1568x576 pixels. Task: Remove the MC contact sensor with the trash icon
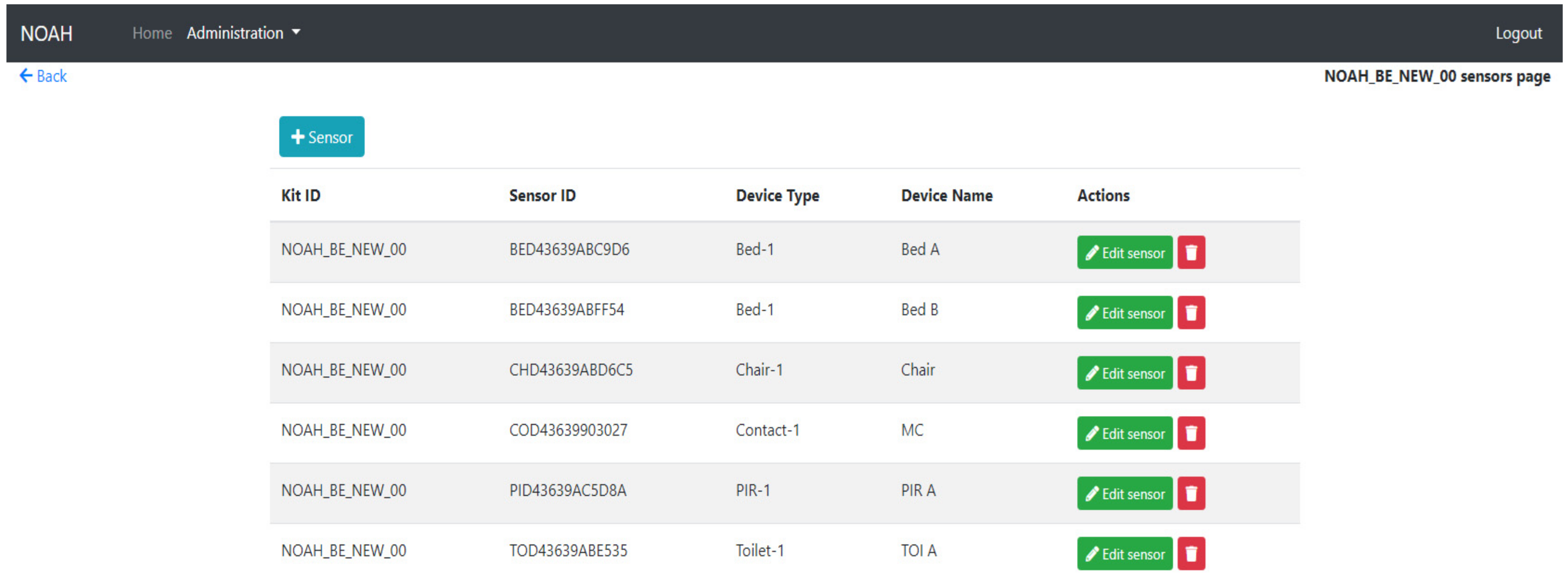coord(1190,433)
